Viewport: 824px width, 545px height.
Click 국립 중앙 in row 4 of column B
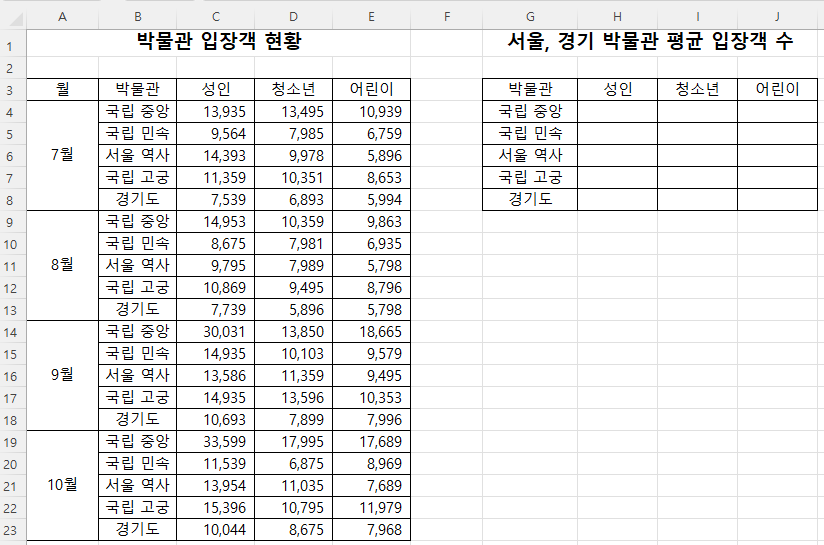pyautogui.click(x=137, y=111)
